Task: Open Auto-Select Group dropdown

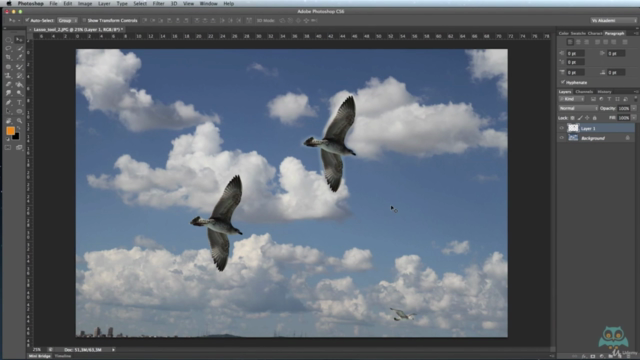Action: (x=67, y=20)
